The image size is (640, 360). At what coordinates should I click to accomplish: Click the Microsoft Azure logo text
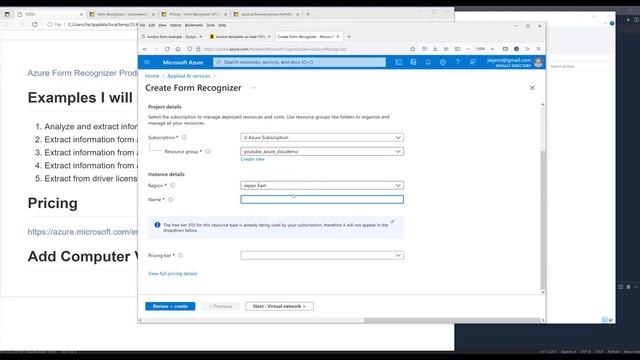tap(183, 62)
